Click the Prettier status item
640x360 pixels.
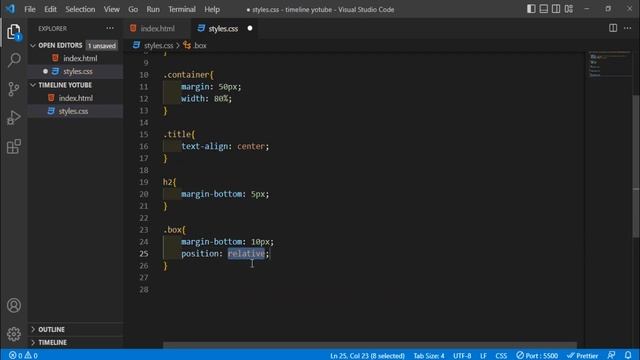[582, 356]
